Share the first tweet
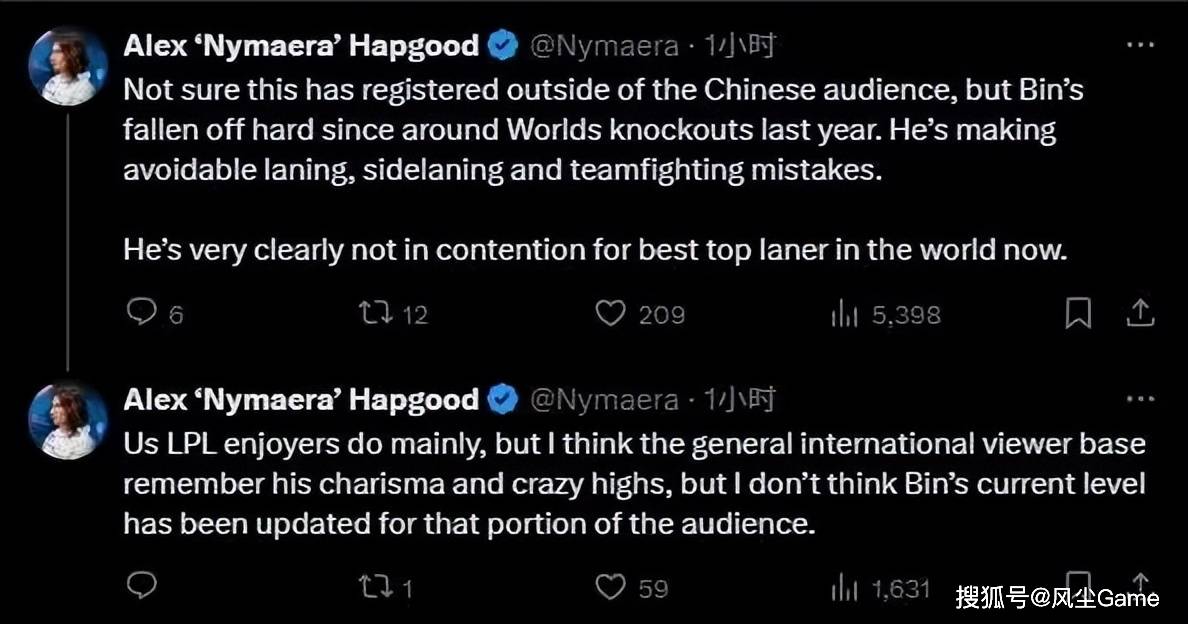Viewport: 1188px width, 624px height. (x=1141, y=314)
